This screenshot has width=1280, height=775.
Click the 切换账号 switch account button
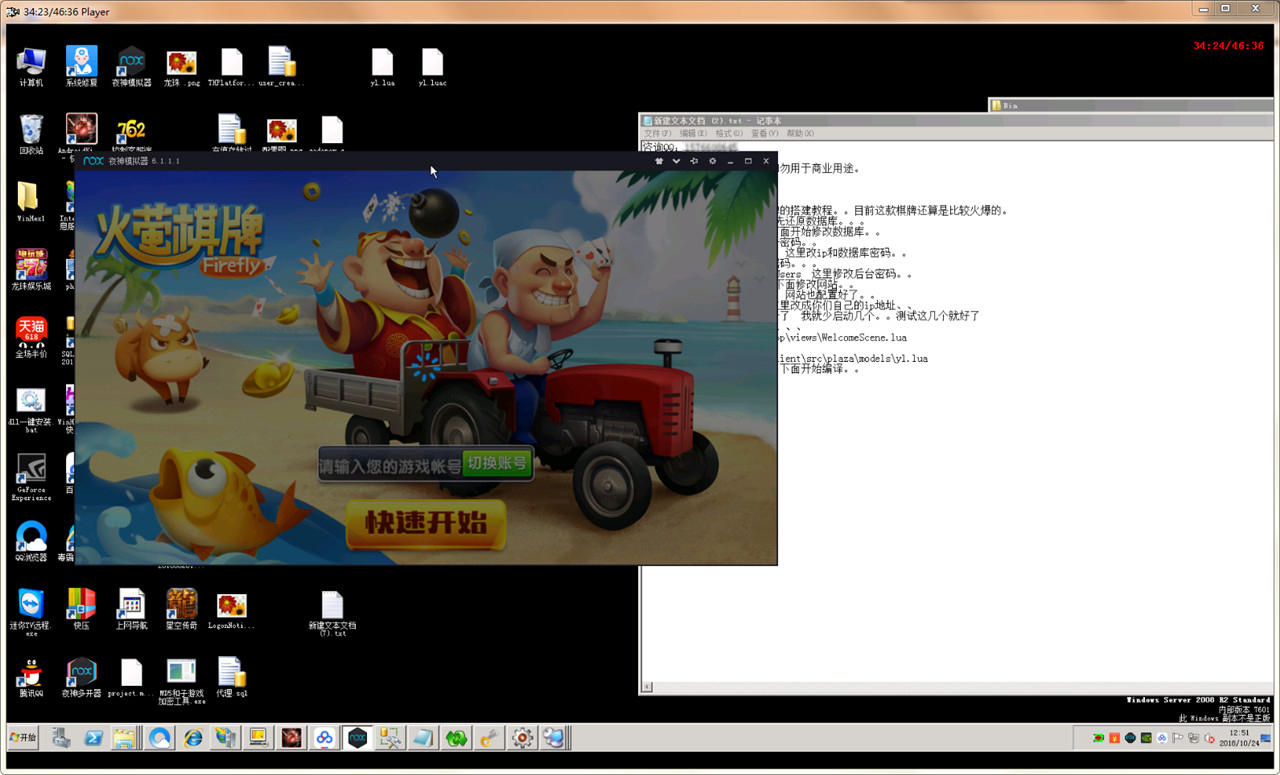coord(497,464)
